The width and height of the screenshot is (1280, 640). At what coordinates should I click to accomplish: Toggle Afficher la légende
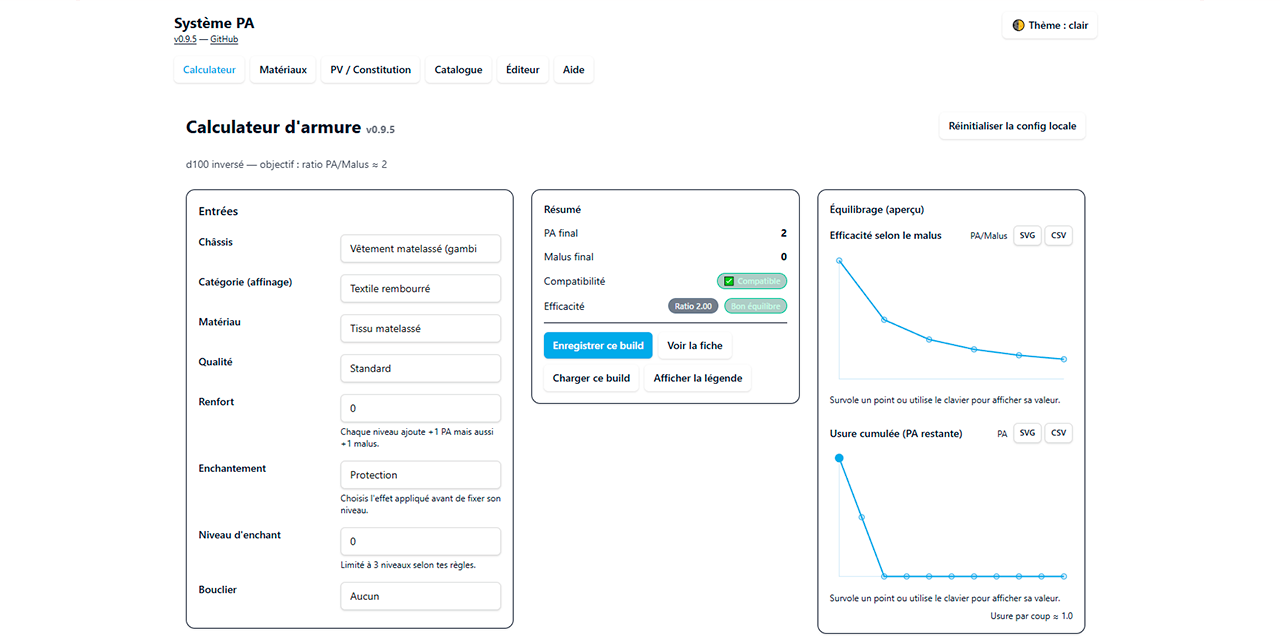pos(698,378)
